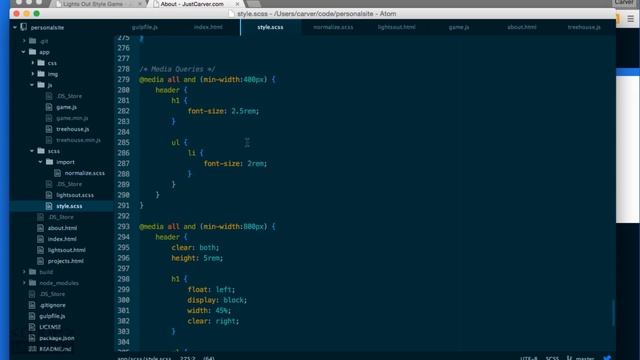Viewport: 640px width, 360px height.
Task: Click file path in status bar
Action: 144,358
